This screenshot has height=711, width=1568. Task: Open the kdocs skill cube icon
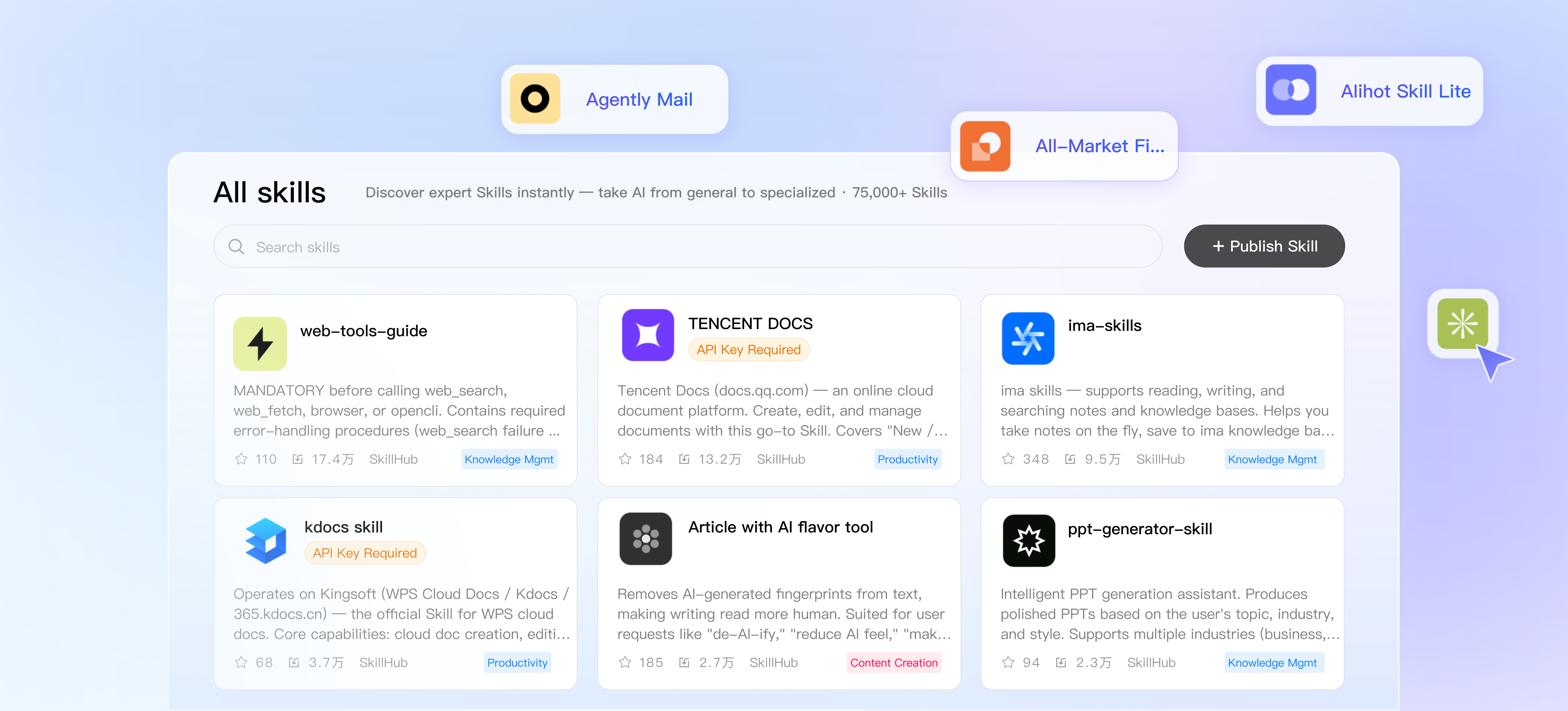coord(265,541)
